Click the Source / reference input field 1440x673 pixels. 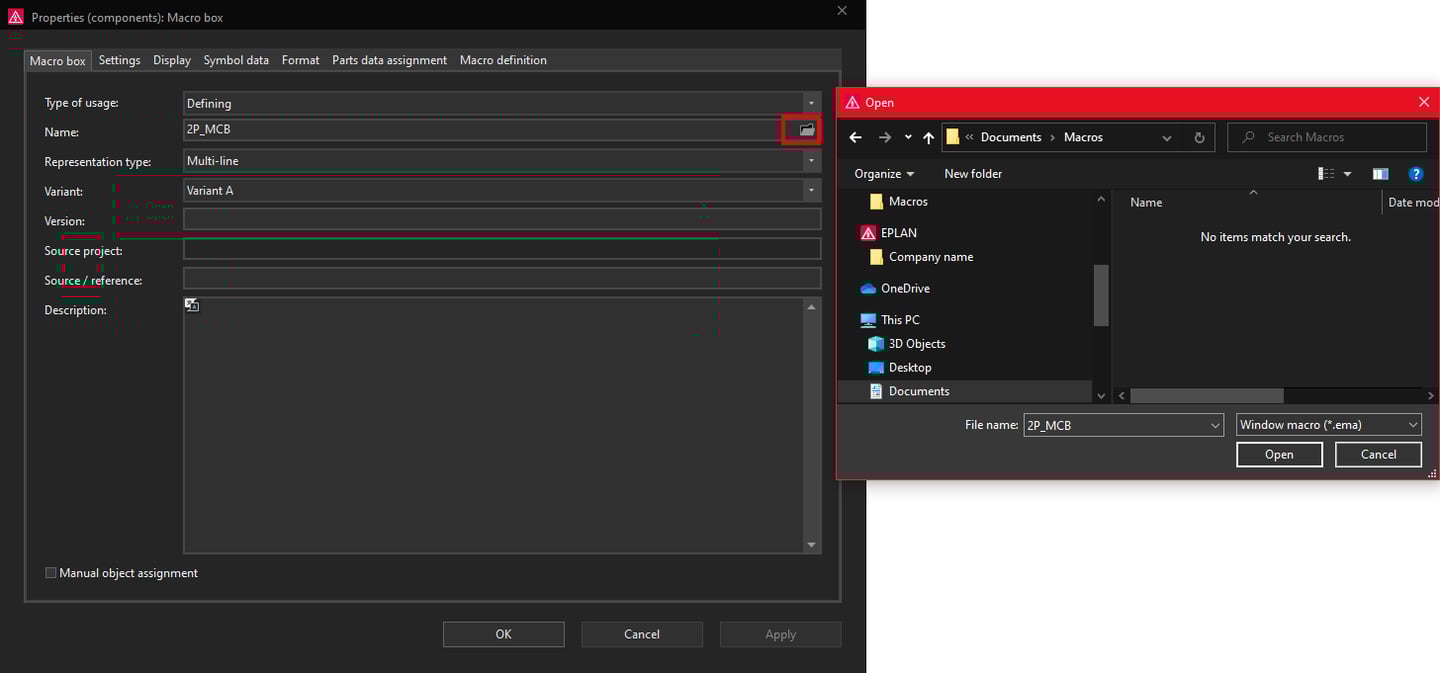click(502, 278)
